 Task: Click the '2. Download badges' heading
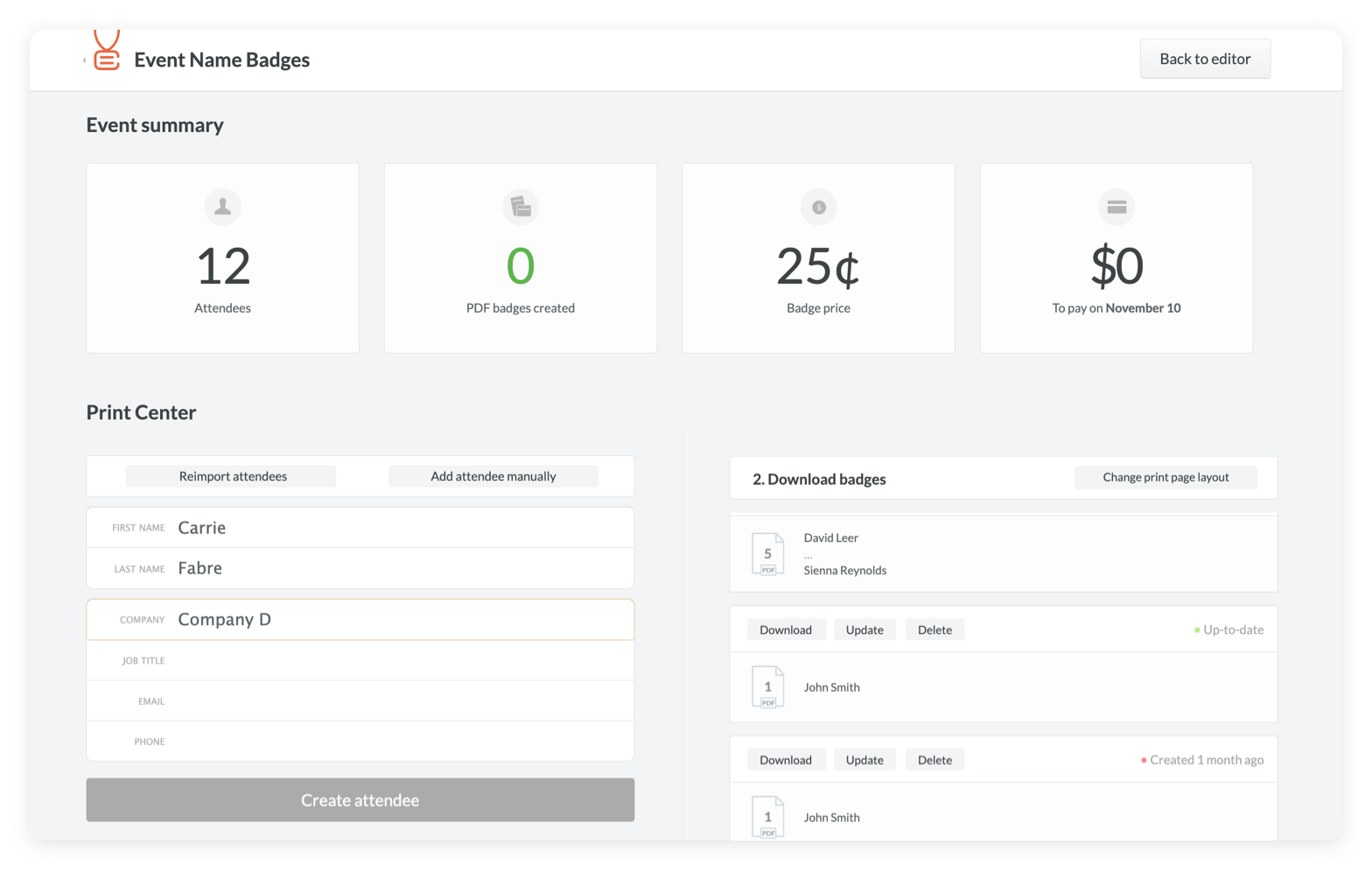click(819, 479)
